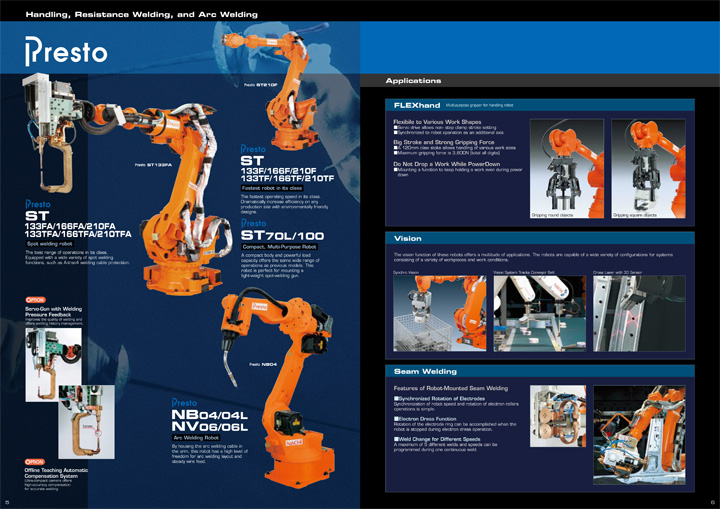The height and width of the screenshot is (509, 720).
Task: Click the 'FLEXhand' panel title
Action: point(416,105)
